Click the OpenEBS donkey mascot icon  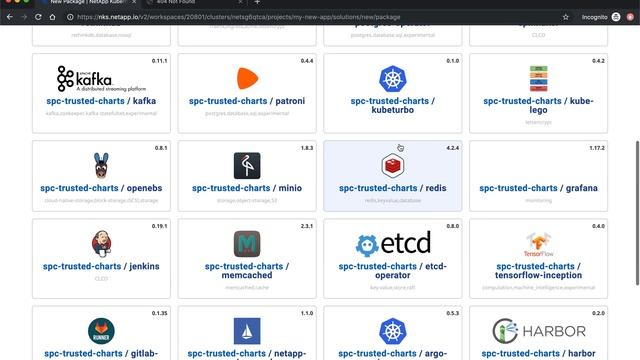point(101,165)
